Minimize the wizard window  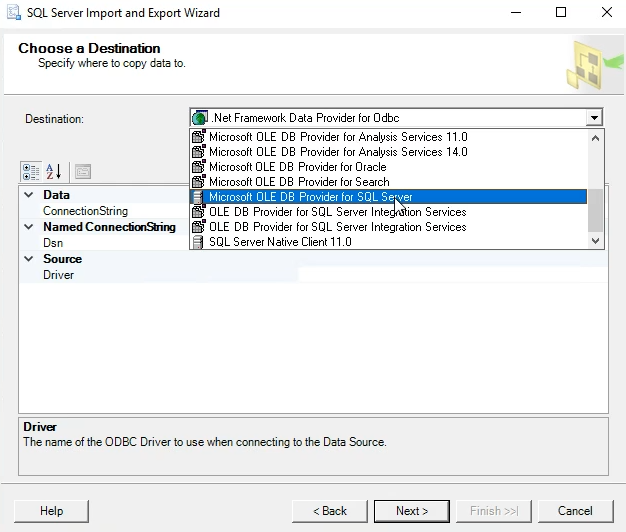coord(516,12)
